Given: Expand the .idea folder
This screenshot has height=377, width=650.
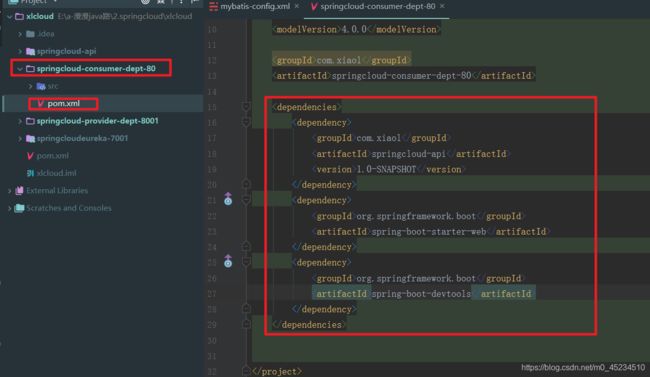Looking at the screenshot, I should [x=20, y=34].
